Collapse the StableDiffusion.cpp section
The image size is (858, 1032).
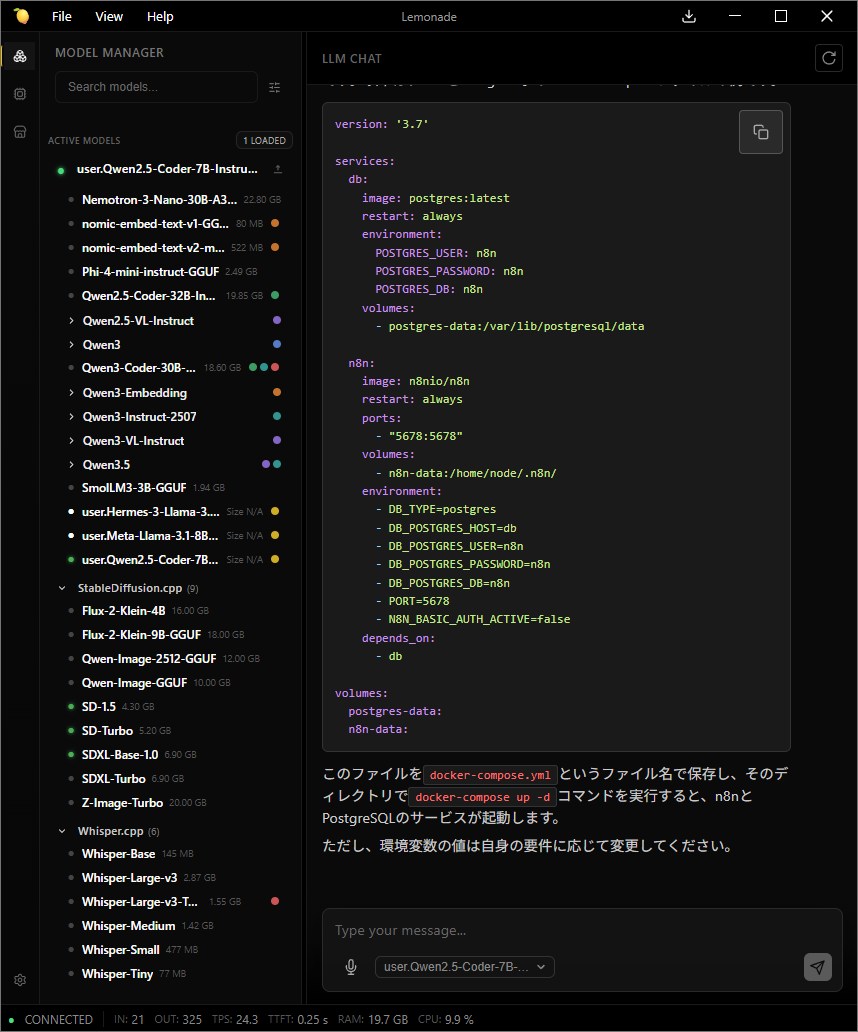(x=62, y=589)
